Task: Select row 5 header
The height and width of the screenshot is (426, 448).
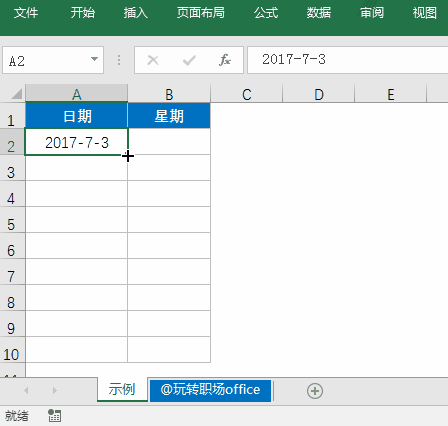Action: point(12,220)
